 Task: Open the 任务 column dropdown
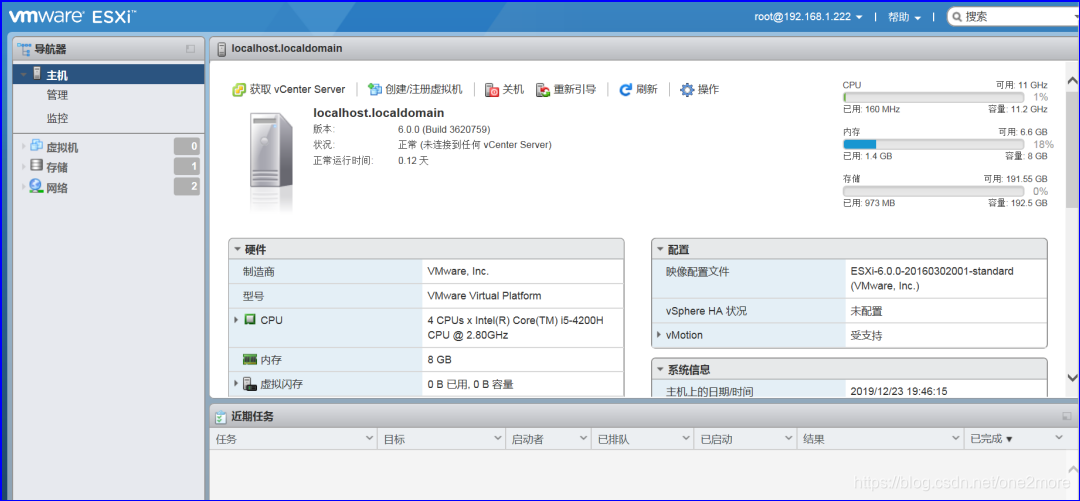point(368,438)
